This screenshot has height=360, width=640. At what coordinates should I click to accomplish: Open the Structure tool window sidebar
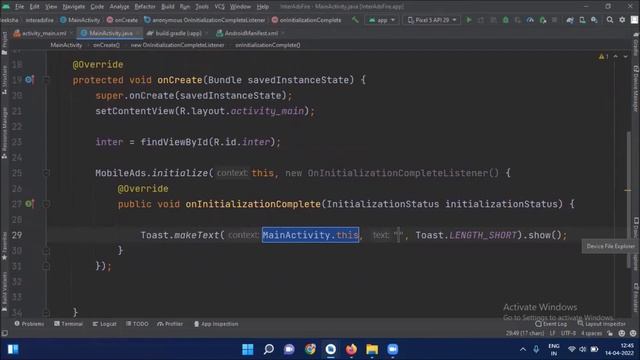(4, 80)
